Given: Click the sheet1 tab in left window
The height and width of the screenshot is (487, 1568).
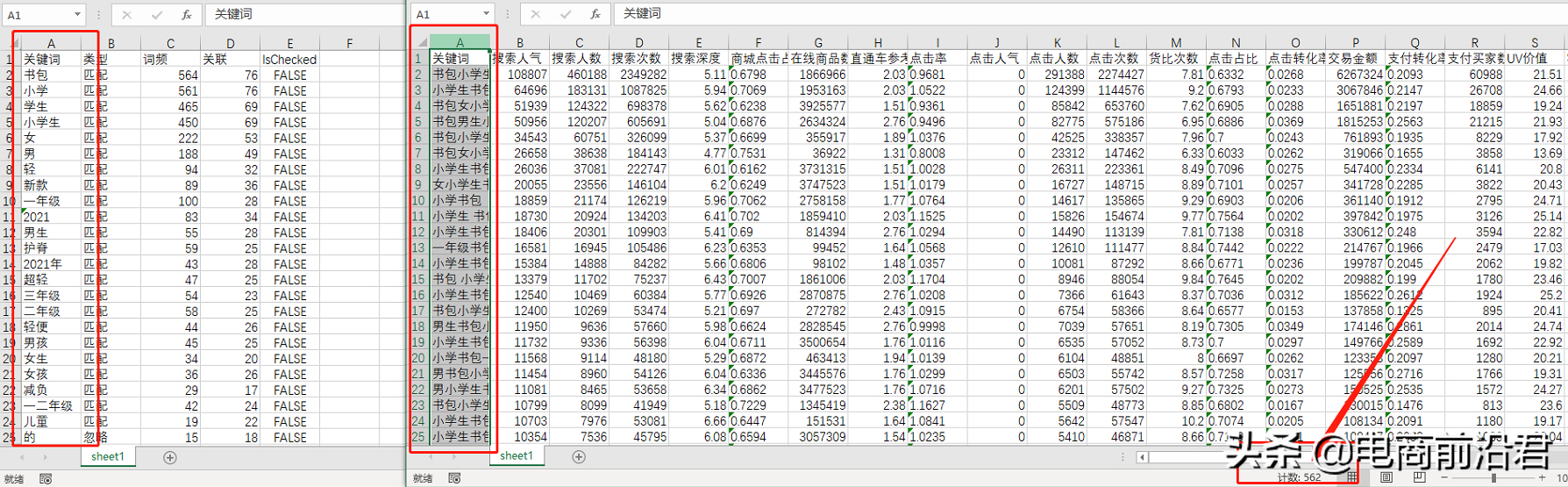Looking at the screenshot, I should pyautogui.click(x=108, y=457).
